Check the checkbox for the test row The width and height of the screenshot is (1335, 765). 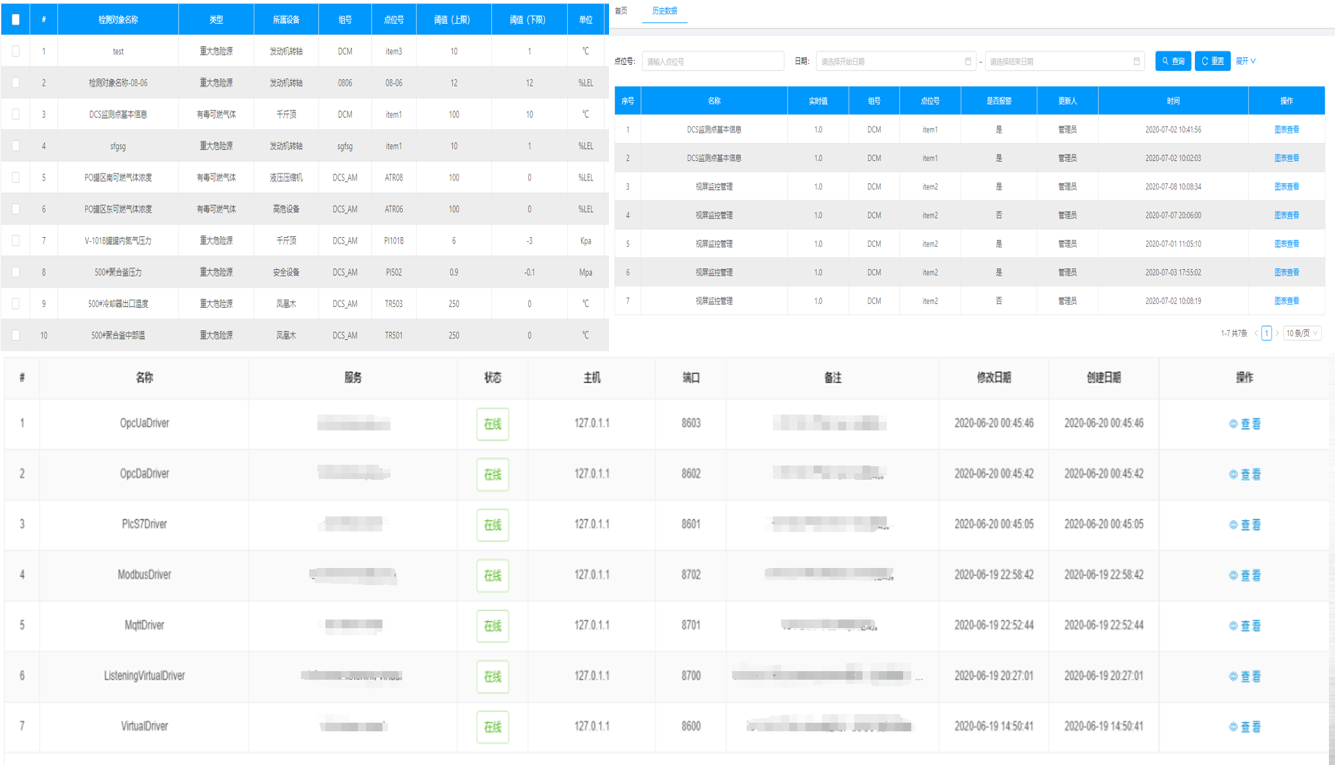(x=16, y=51)
